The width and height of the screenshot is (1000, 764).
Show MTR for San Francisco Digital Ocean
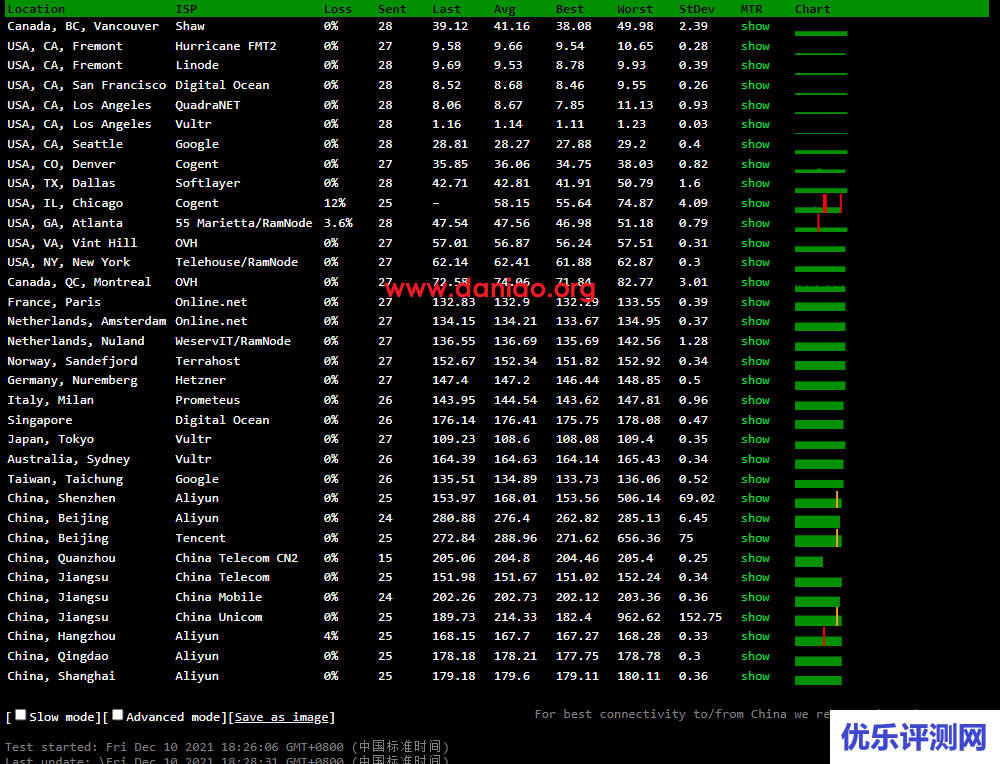pos(755,85)
